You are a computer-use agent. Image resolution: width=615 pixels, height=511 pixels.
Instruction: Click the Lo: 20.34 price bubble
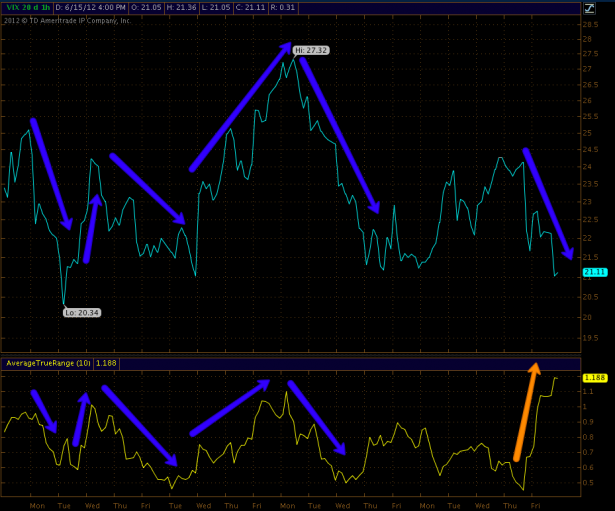click(81, 313)
